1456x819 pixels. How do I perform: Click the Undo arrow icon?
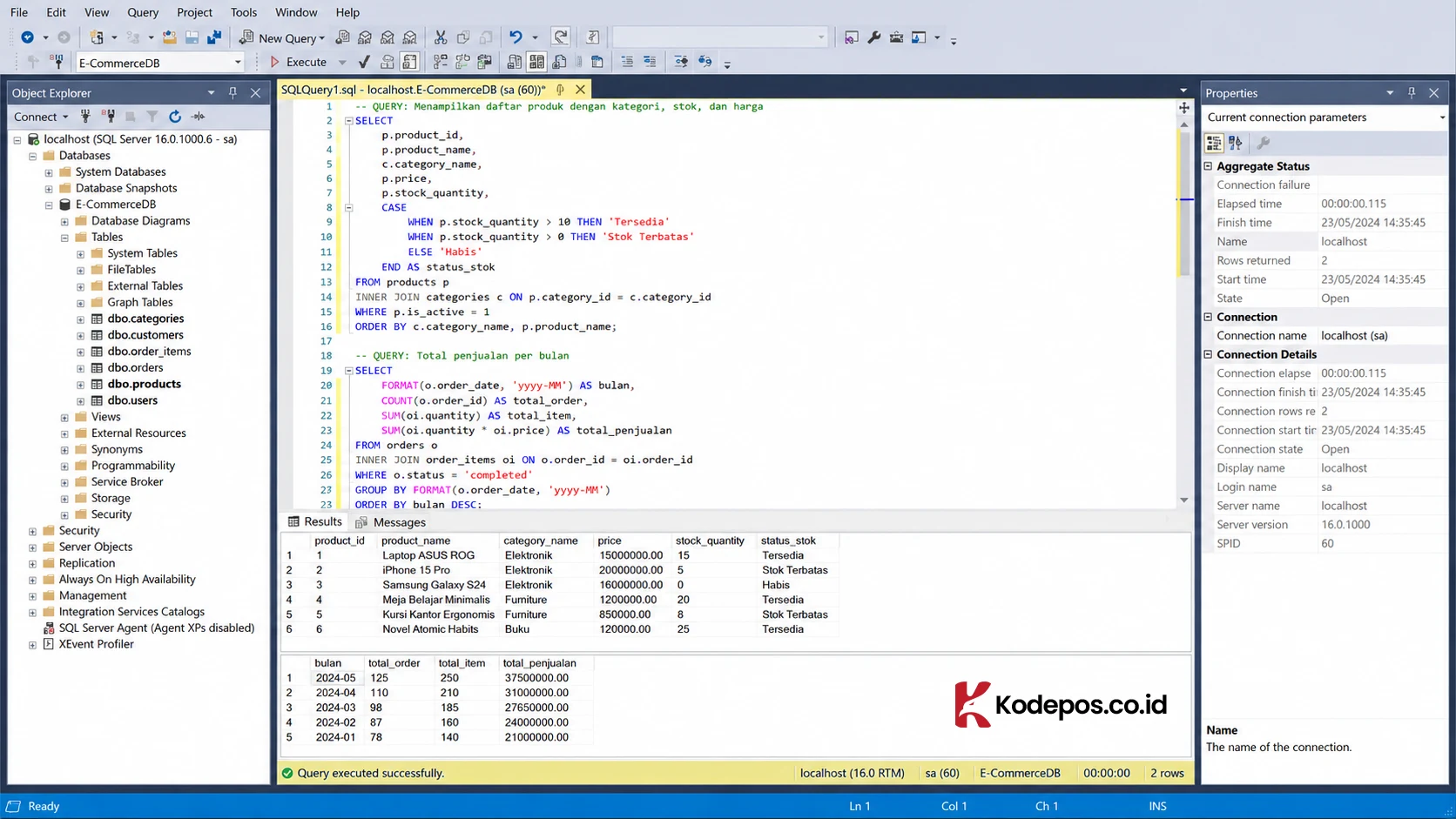click(516, 37)
